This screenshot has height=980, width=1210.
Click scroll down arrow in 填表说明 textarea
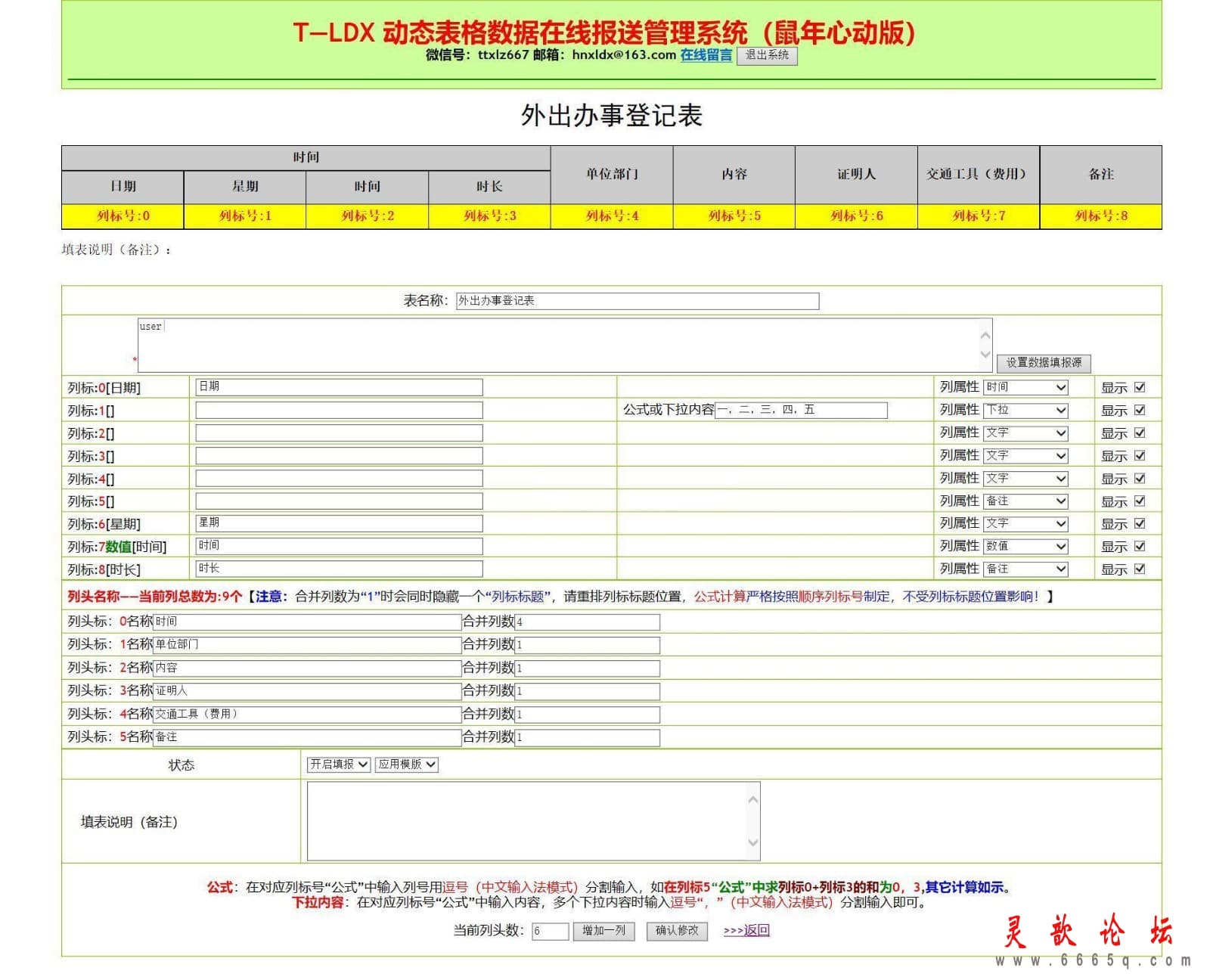(752, 843)
